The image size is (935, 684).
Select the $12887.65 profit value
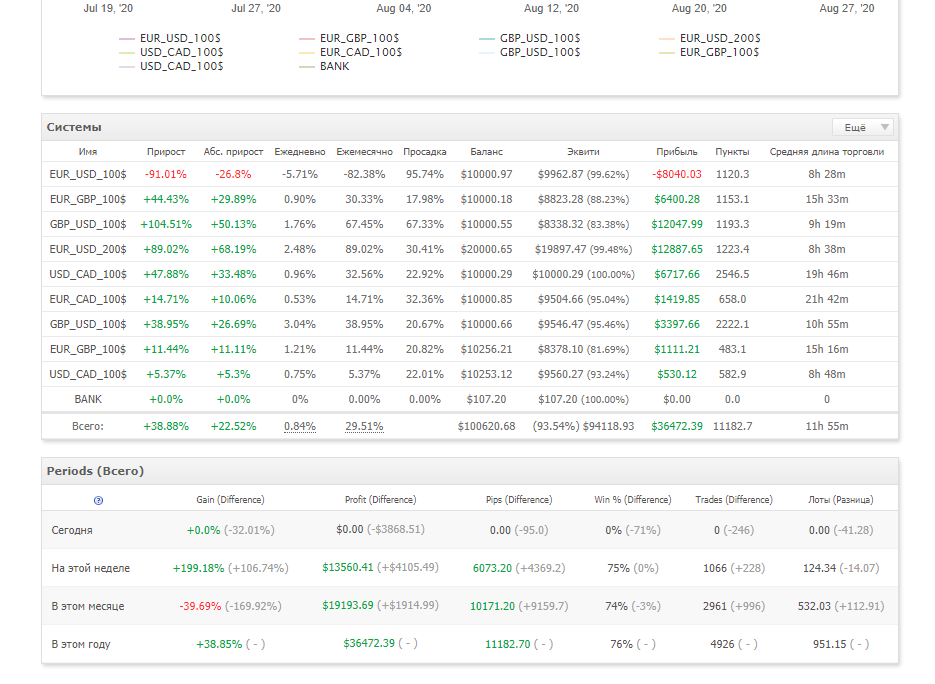[677, 249]
